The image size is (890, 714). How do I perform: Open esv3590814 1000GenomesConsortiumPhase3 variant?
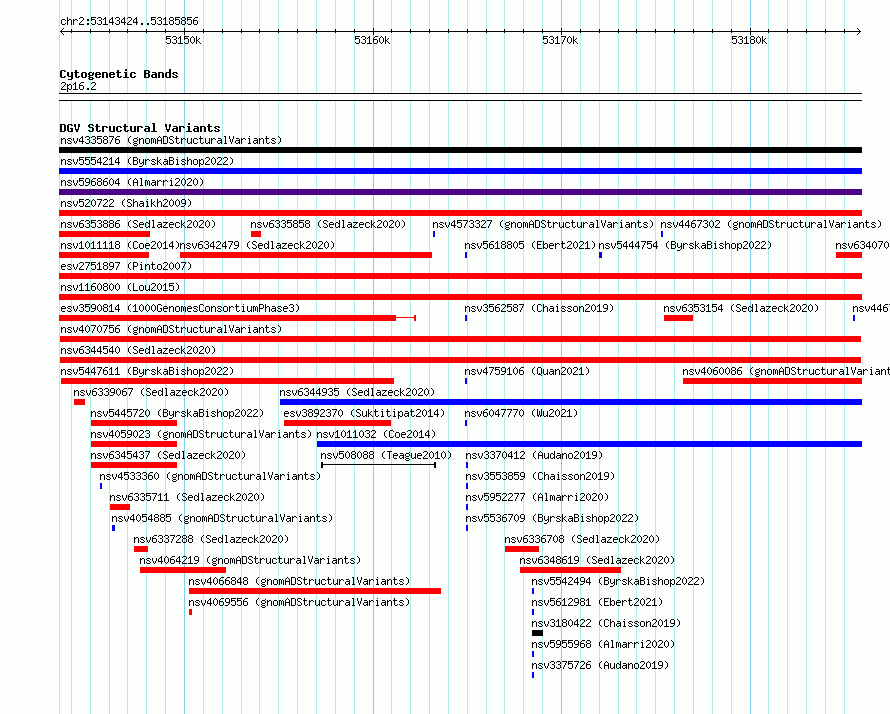click(x=180, y=308)
